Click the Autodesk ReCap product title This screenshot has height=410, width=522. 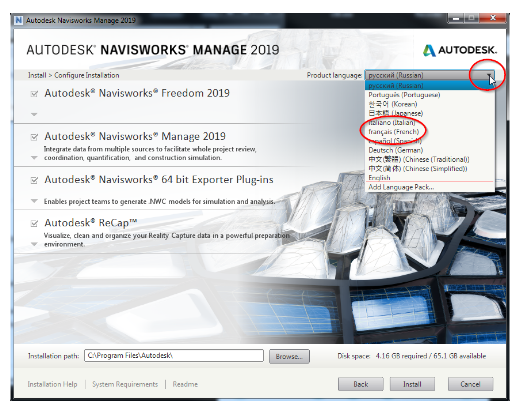tap(91, 223)
